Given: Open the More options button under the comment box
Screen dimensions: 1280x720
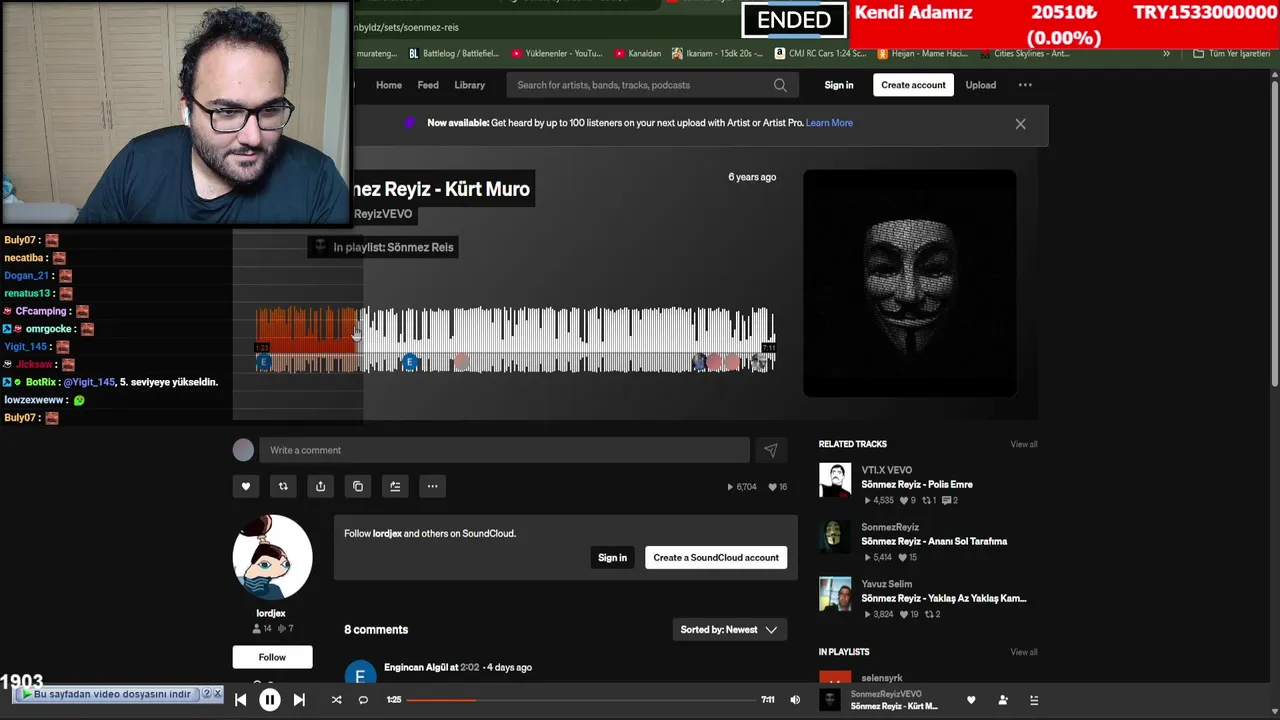Looking at the screenshot, I should point(432,486).
